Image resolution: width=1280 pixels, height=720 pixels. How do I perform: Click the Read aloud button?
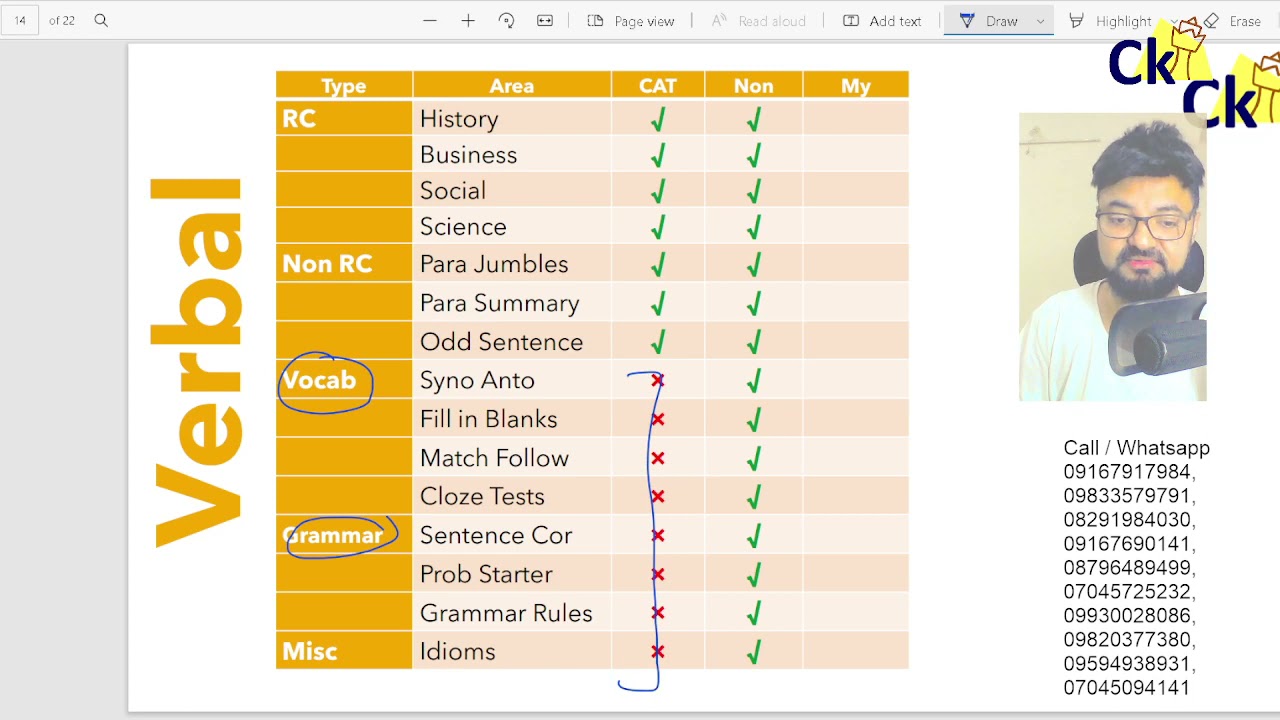pos(758,20)
